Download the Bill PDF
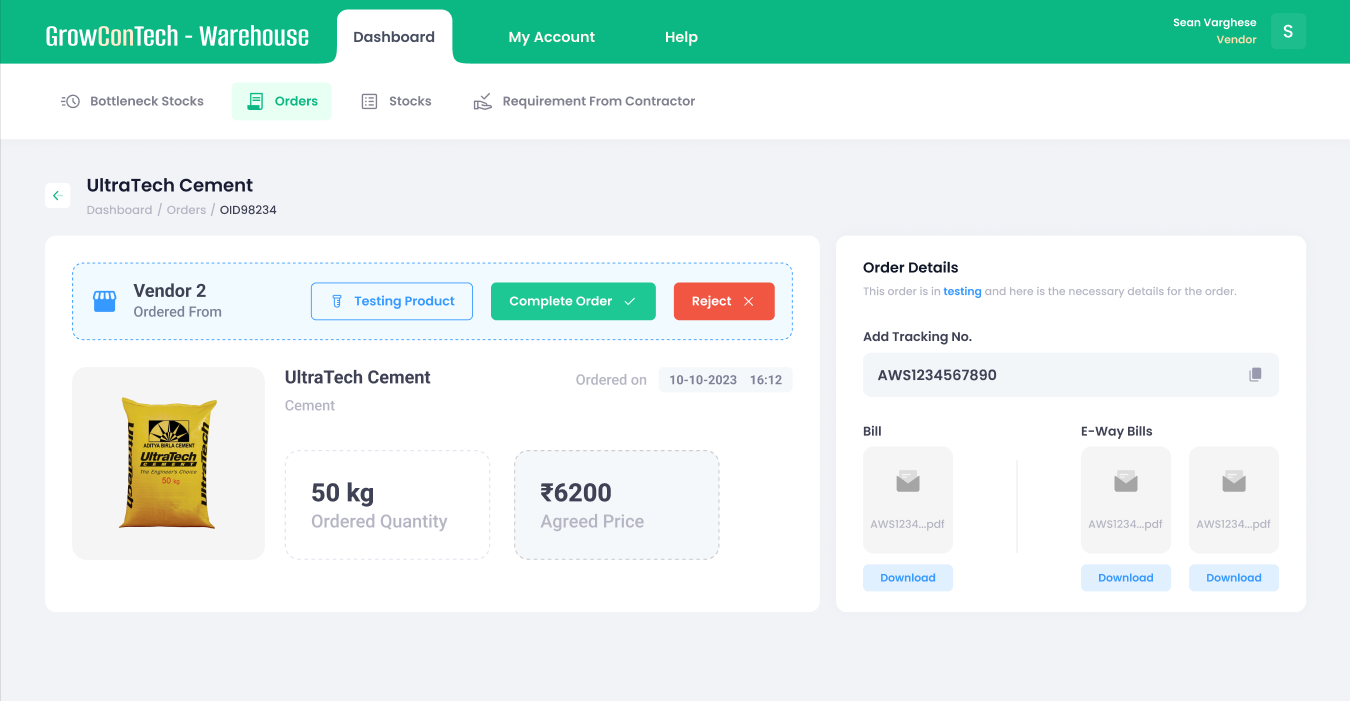This screenshot has width=1350, height=701. tap(908, 578)
